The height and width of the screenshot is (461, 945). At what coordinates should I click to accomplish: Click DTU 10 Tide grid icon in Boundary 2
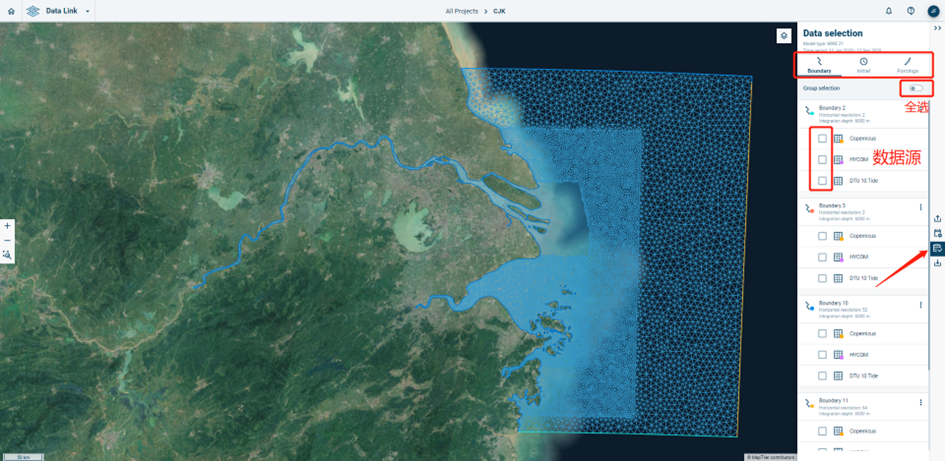(838, 181)
